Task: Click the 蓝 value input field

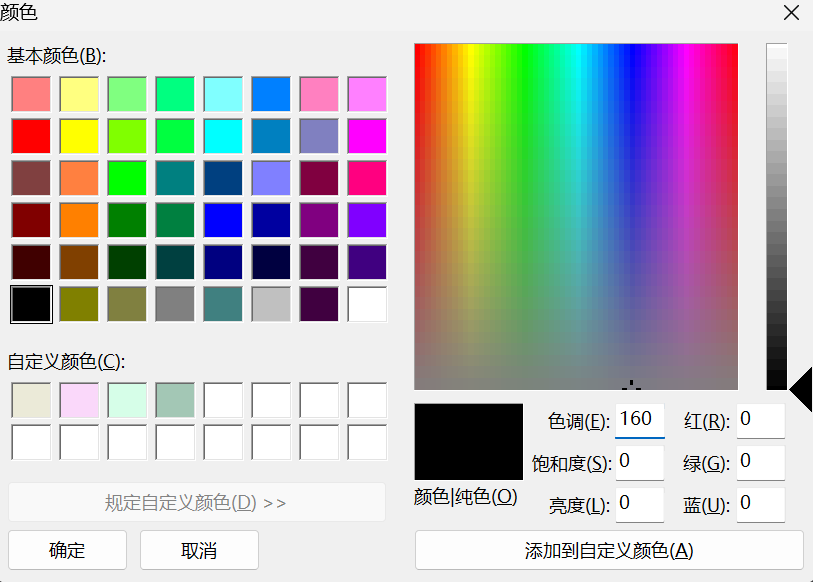Action: point(760,504)
